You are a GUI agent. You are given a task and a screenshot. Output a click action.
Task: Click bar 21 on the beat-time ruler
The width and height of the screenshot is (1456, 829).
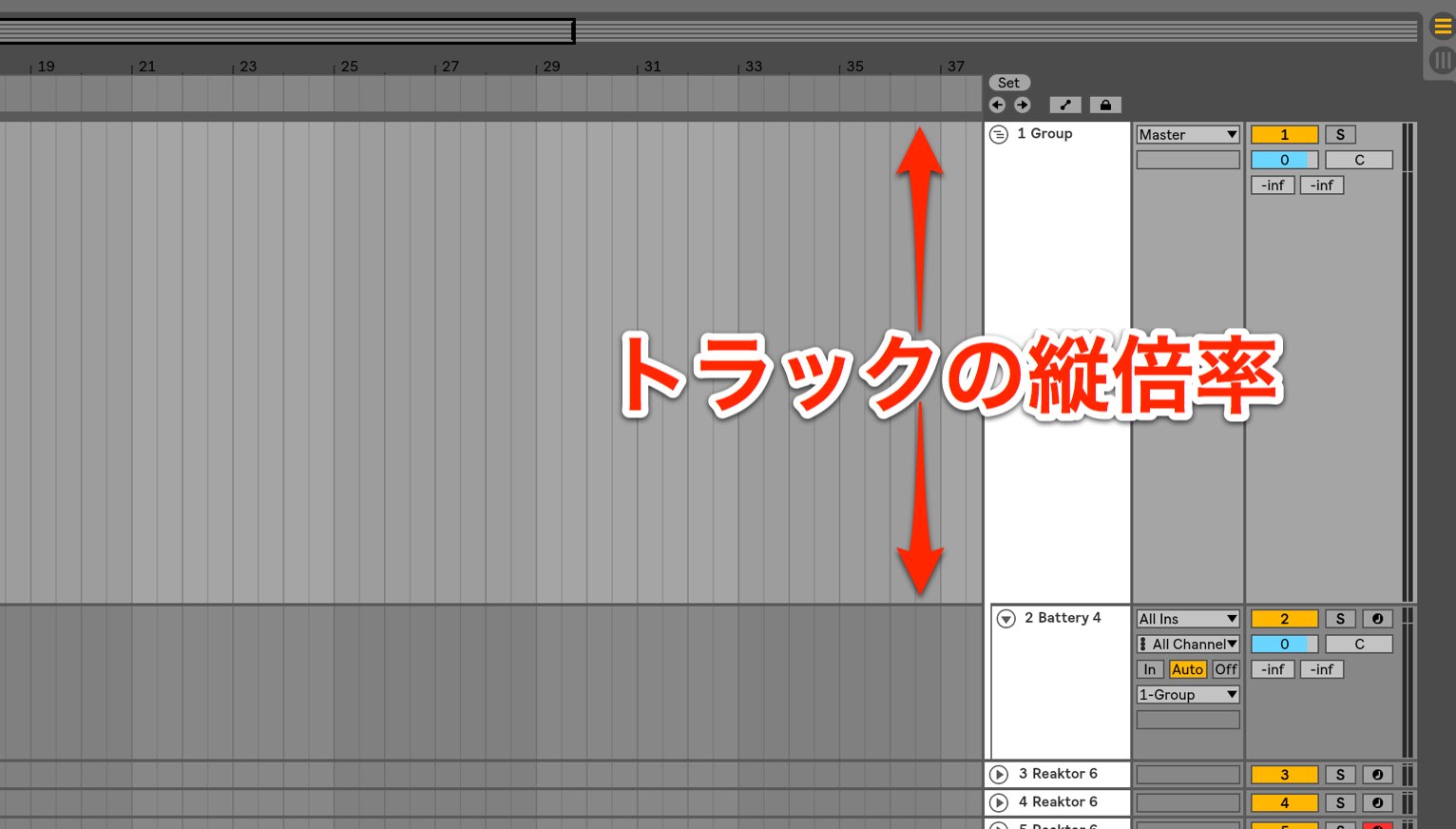click(147, 67)
